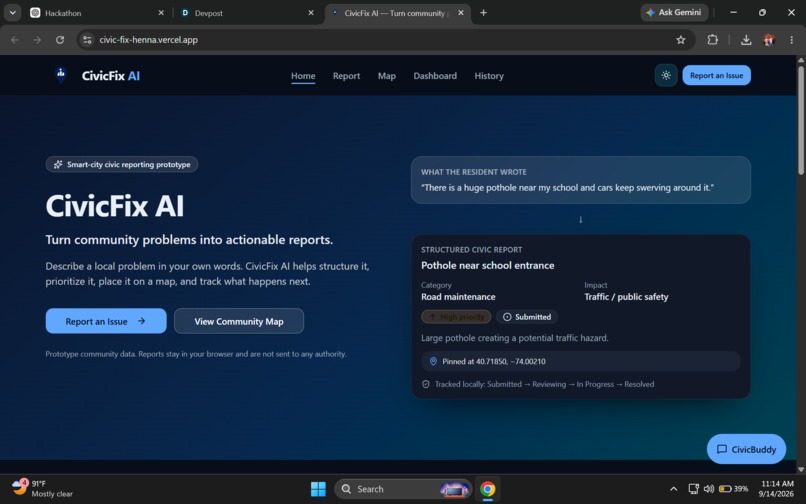Toggle the light/dark theme sun button
Screen dimensions: 806x504
(x=666, y=76)
